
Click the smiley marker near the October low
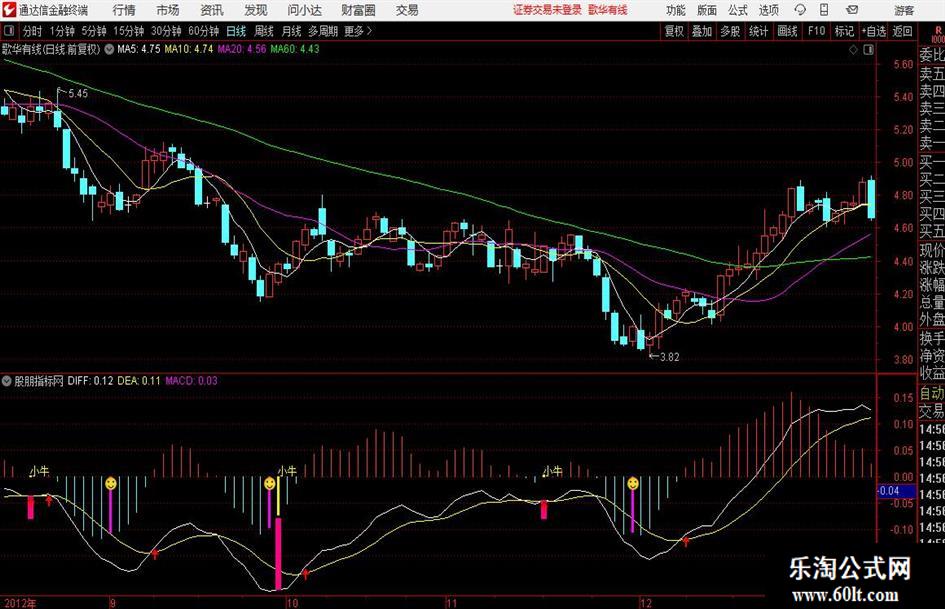click(269, 484)
